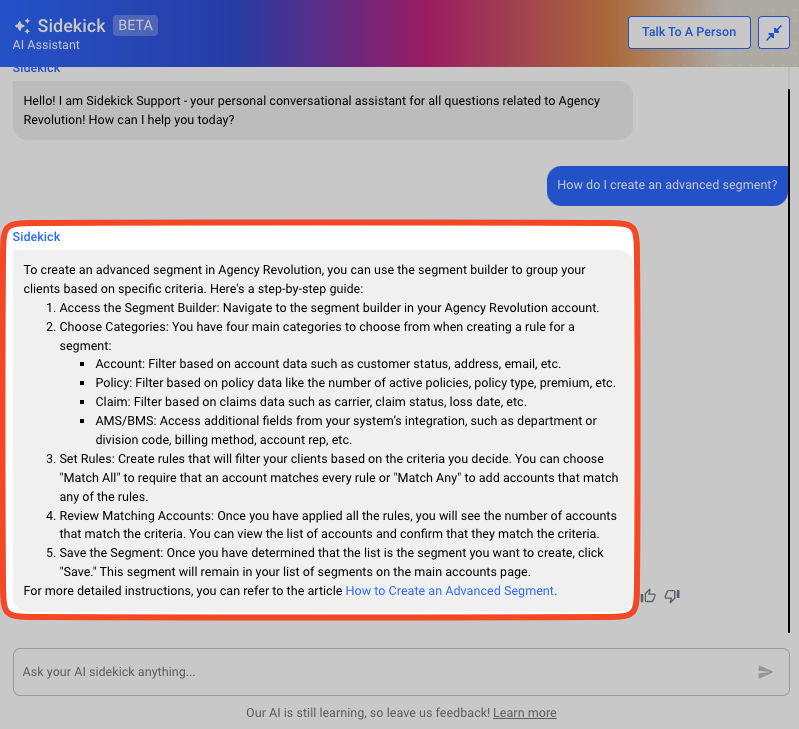Click the 'Access the Segment Builder' step text
Viewport: 799px width, 729px height.
329,308
